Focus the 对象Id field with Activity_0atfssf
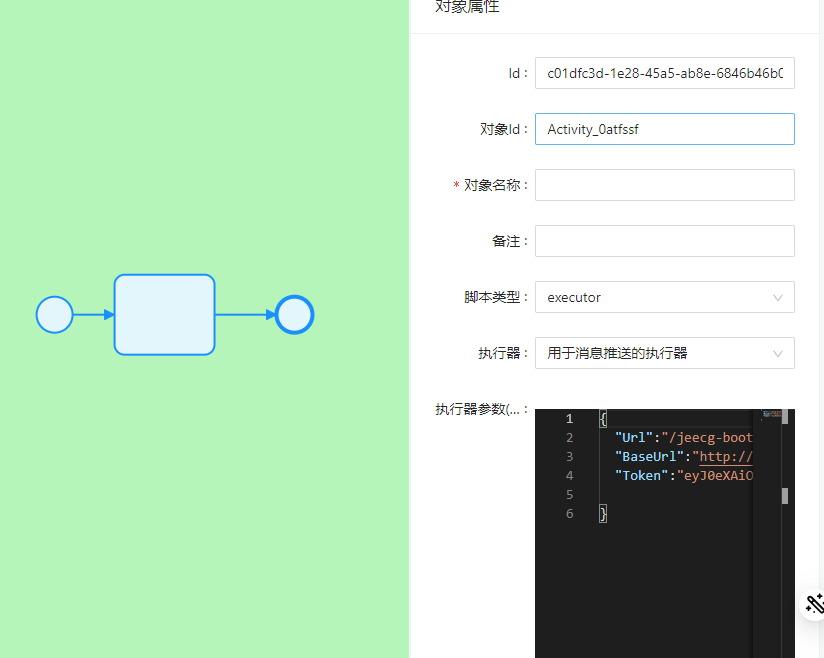 [x=665, y=129]
